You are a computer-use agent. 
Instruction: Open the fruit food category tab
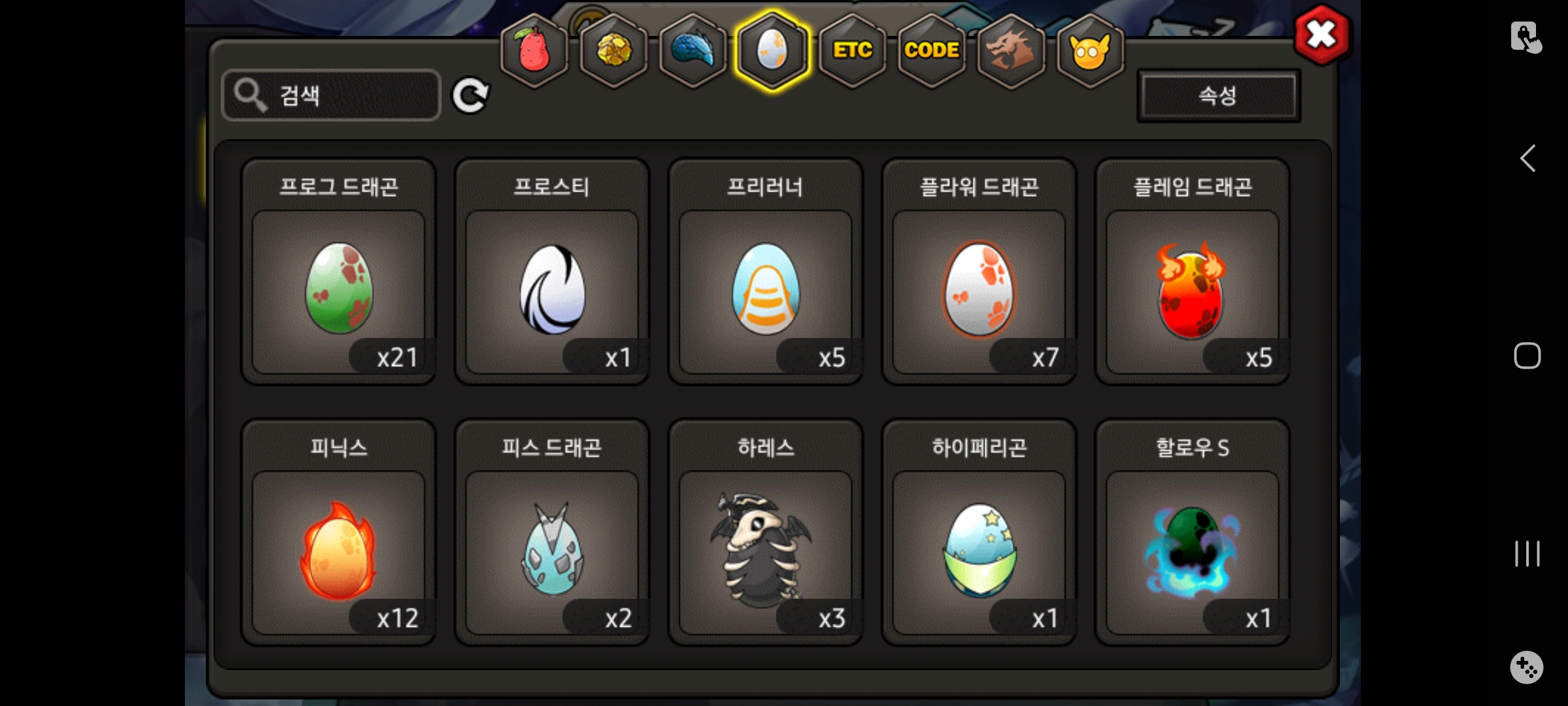(534, 50)
